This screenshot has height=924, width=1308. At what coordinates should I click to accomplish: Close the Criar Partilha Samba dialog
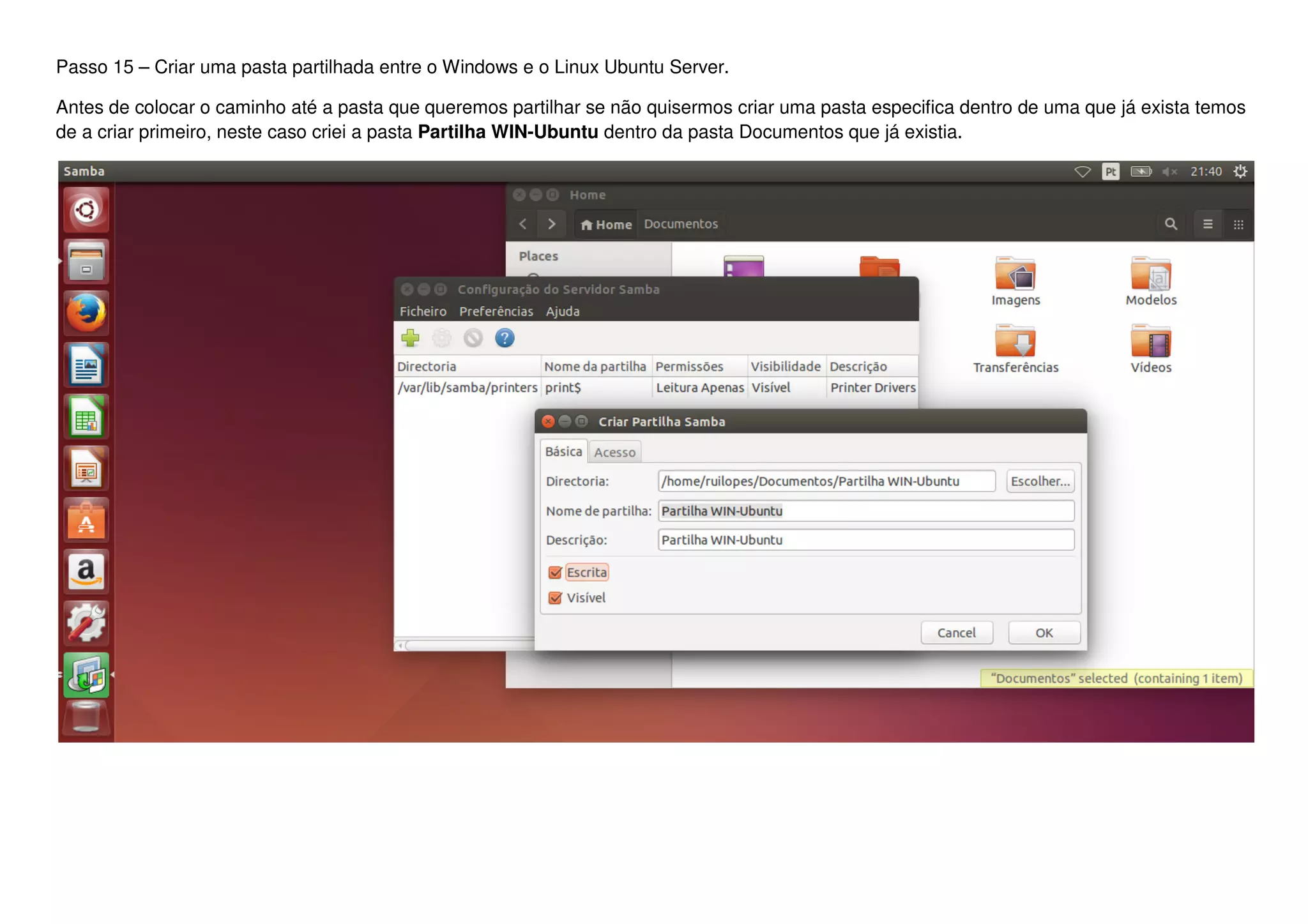coord(548,421)
